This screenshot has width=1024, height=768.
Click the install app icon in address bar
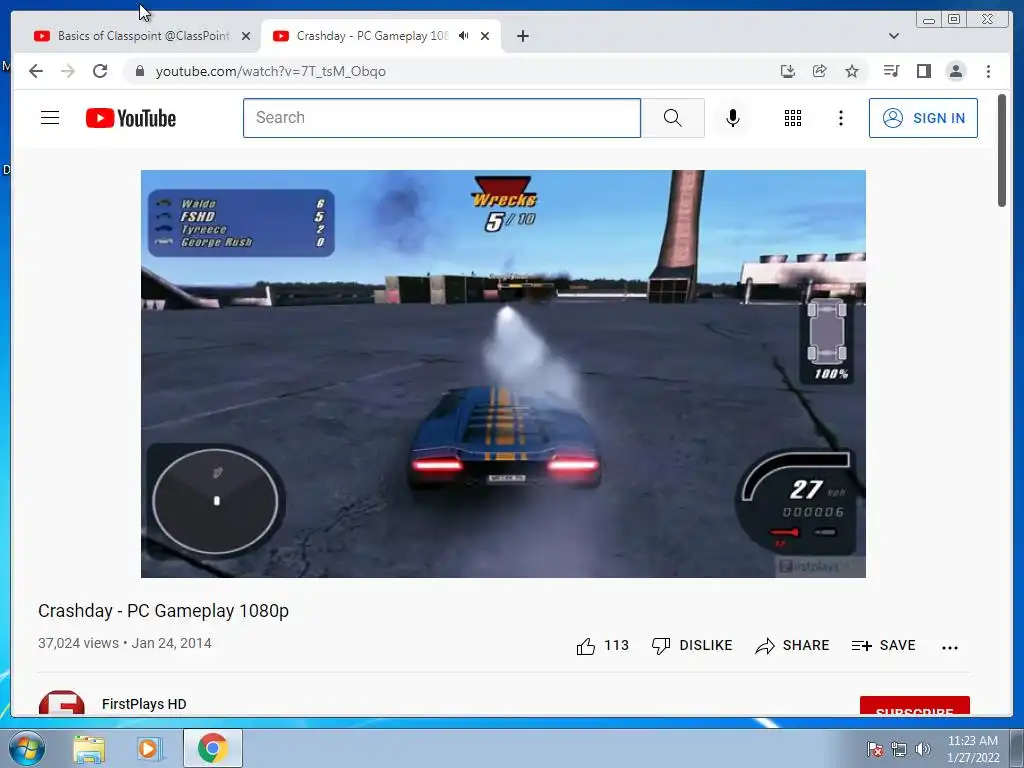[788, 71]
